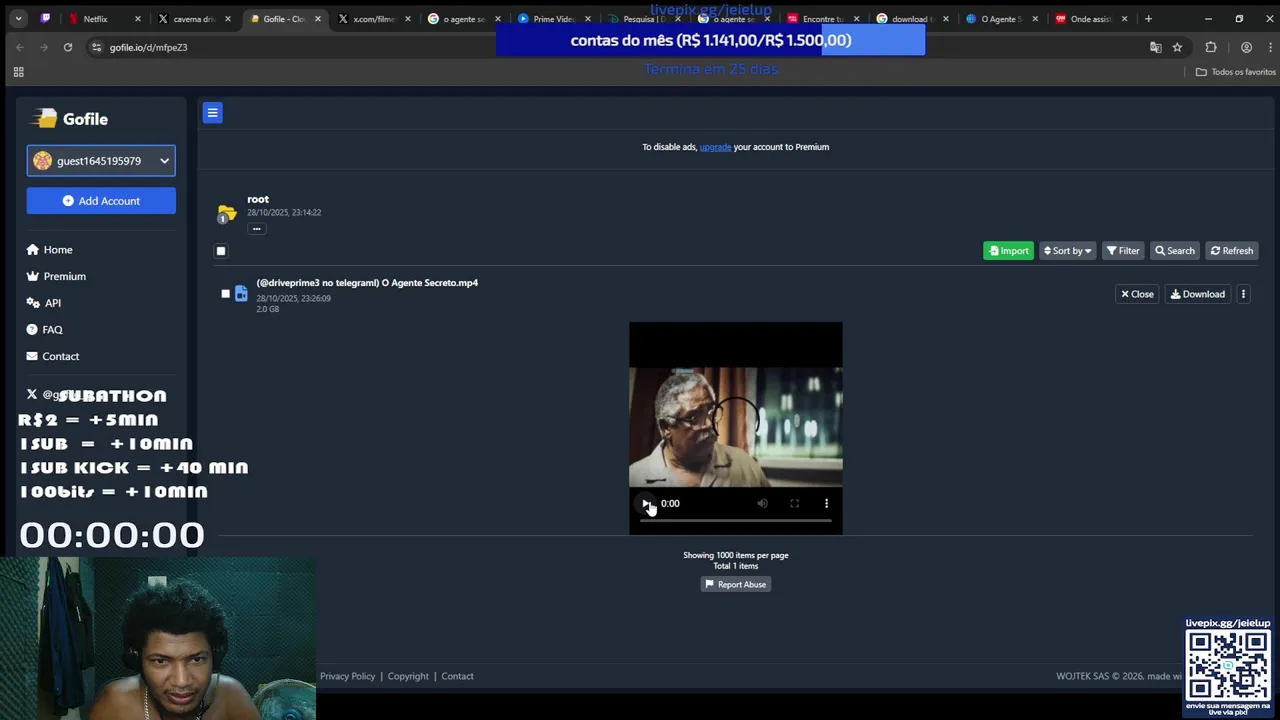This screenshot has height=720, width=1280.
Task: Click the video preview frame
Action: [735, 427]
